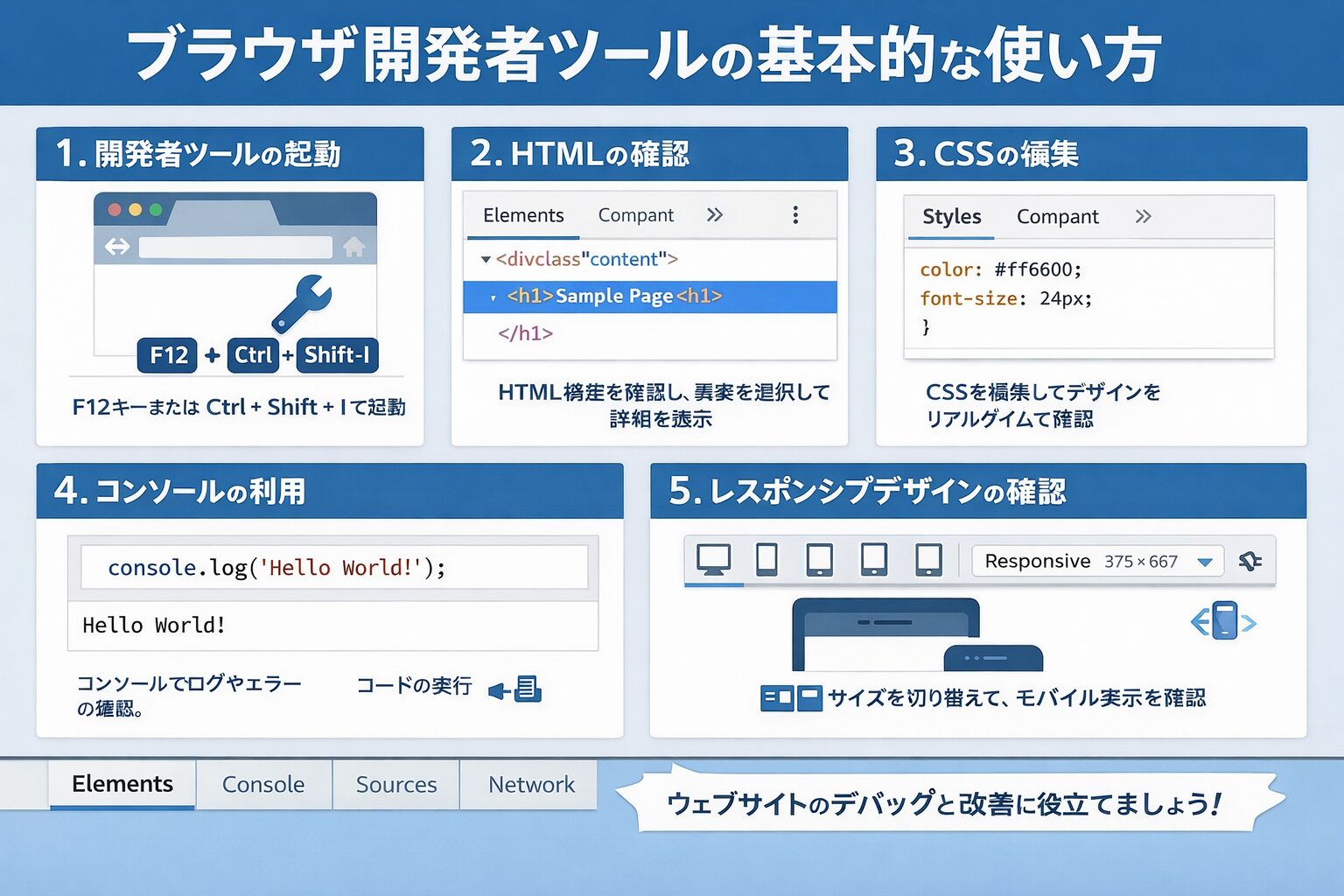The image size is (1344, 896).
Task: Click the home icon in browser mockup
Action: click(353, 248)
